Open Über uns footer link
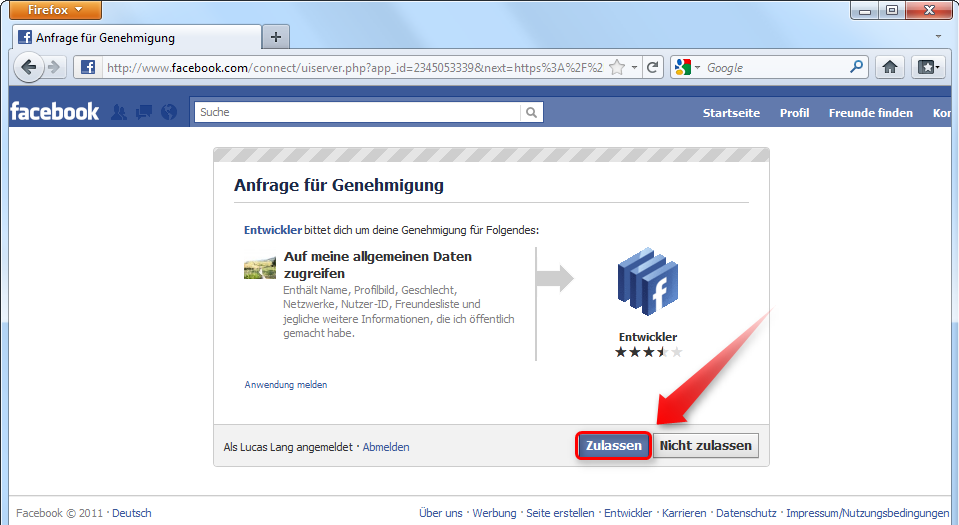 click(x=440, y=513)
